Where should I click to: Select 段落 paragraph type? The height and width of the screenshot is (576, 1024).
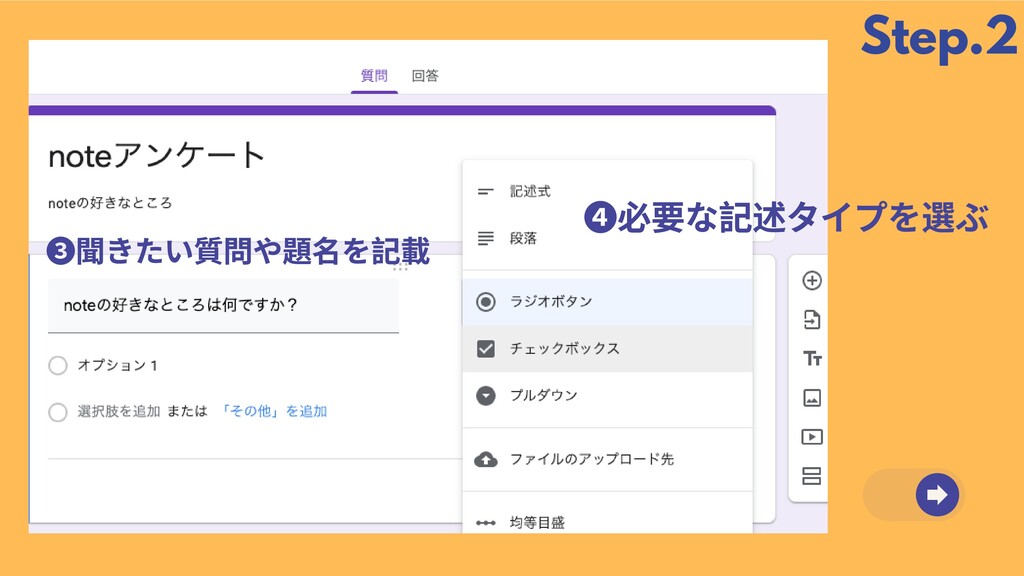click(607, 238)
